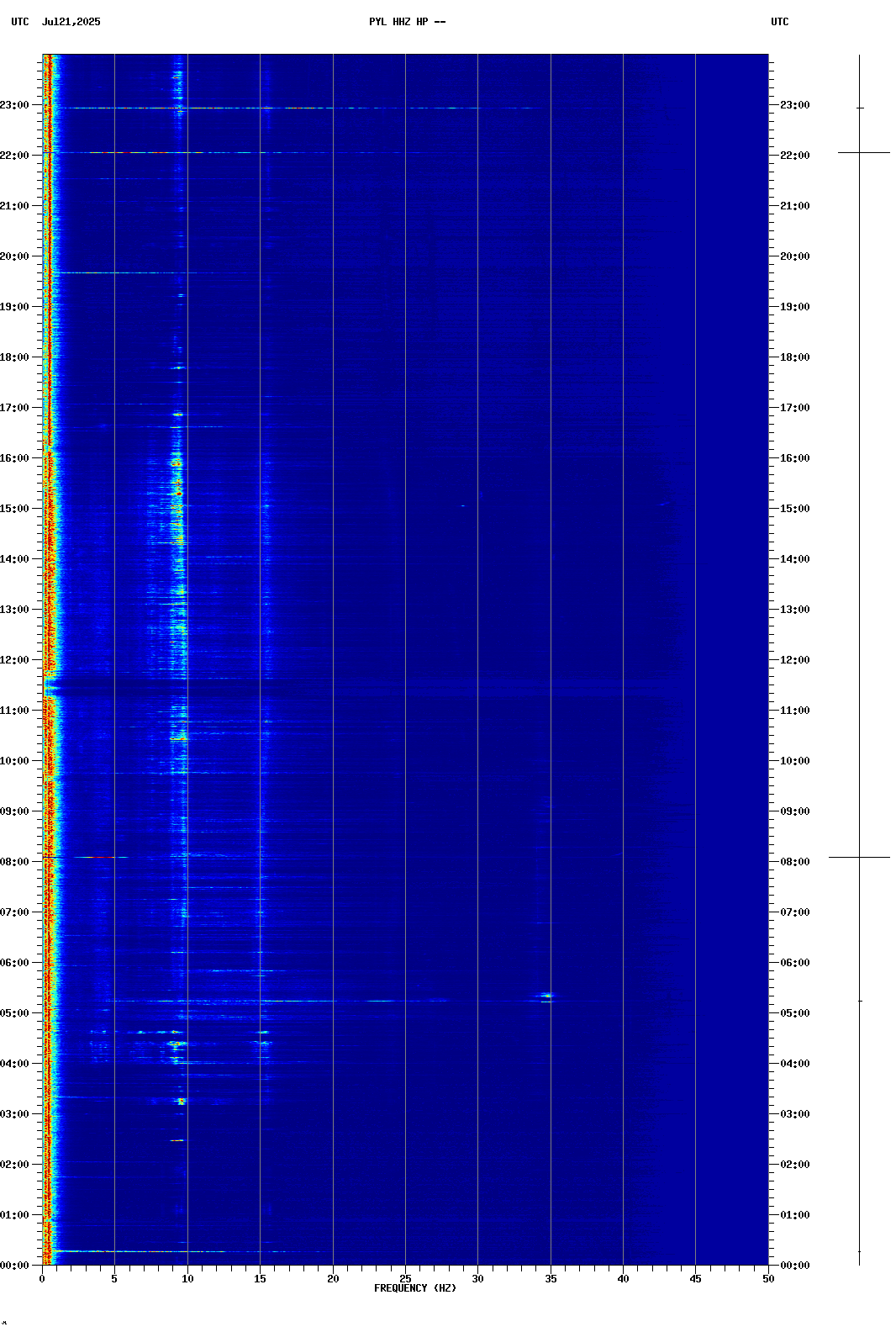Screen dimensions: 896x1332
Task: Click the bright 35 Hz spot near 05:20
Action: (547, 996)
